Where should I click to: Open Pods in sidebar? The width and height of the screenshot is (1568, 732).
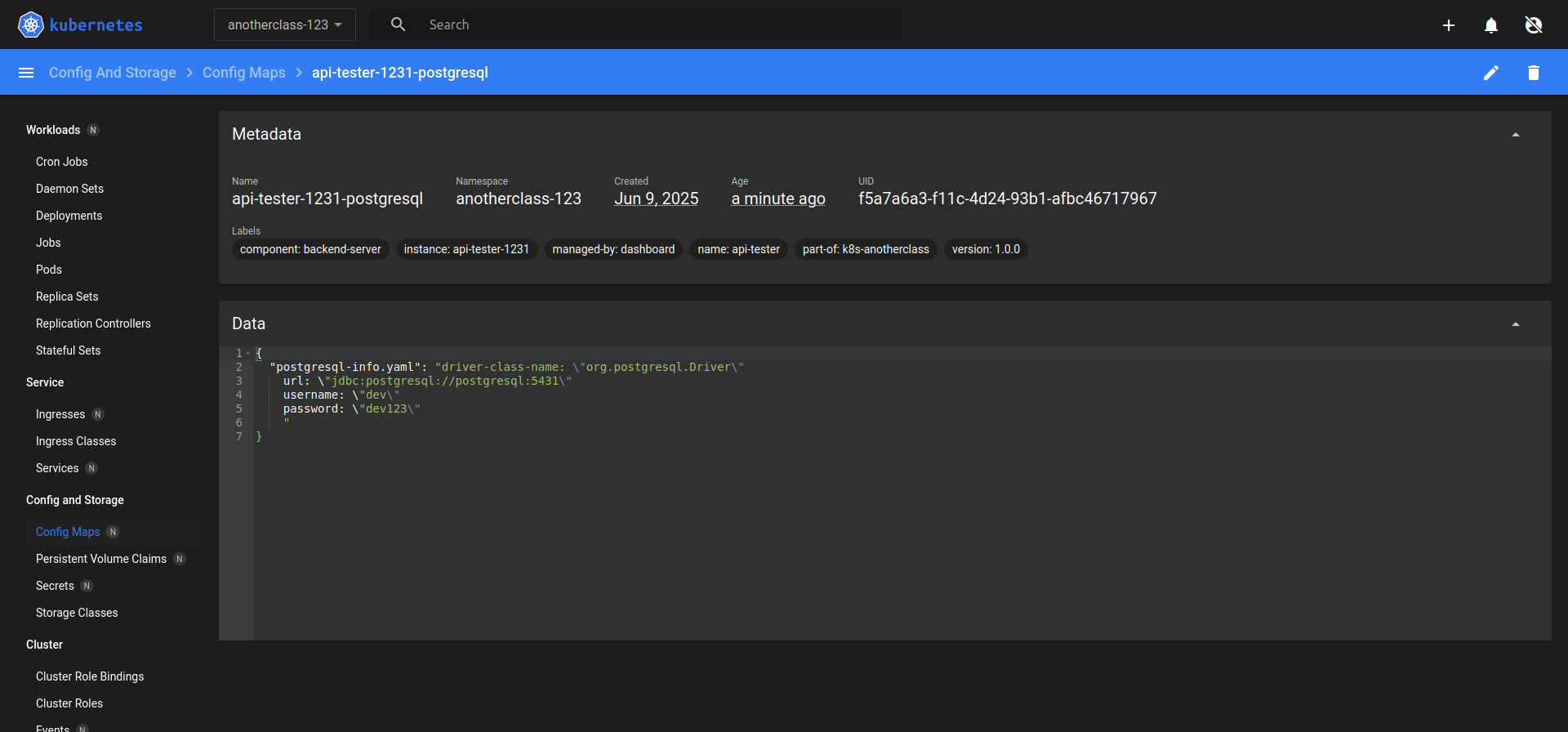pyautogui.click(x=49, y=270)
